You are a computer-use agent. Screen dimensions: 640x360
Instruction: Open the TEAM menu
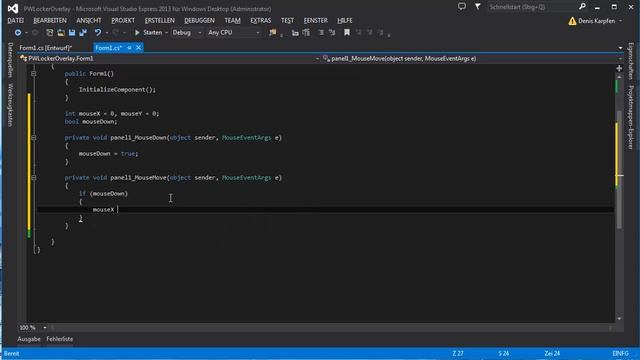(232, 20)
